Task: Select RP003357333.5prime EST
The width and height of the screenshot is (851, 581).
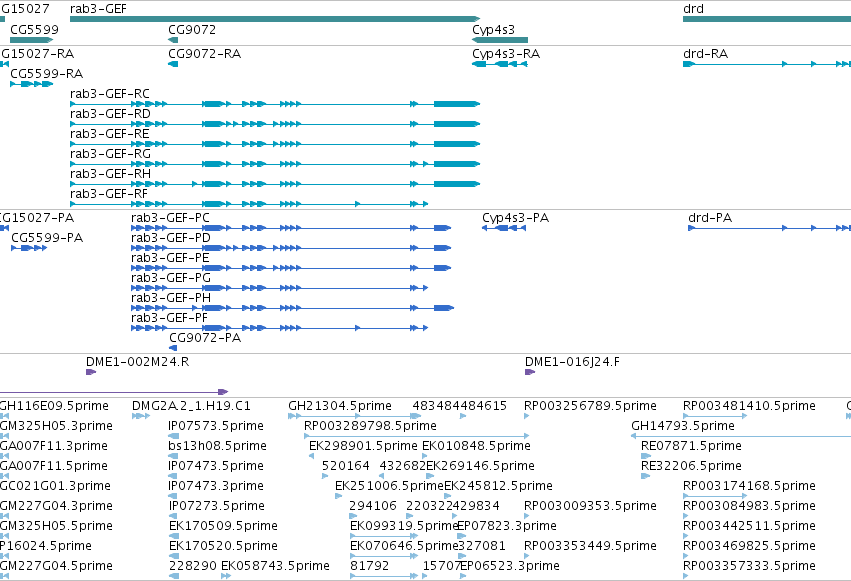Action: pyautogui.click(x=686, y=576)
